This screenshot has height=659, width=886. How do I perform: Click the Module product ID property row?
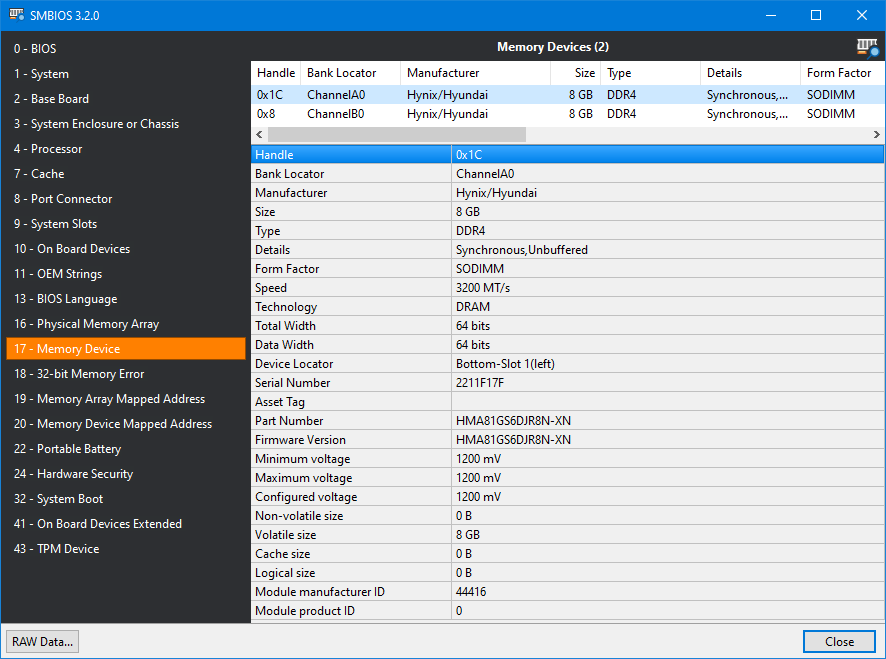pyautogui.click(x=567, y=611)
